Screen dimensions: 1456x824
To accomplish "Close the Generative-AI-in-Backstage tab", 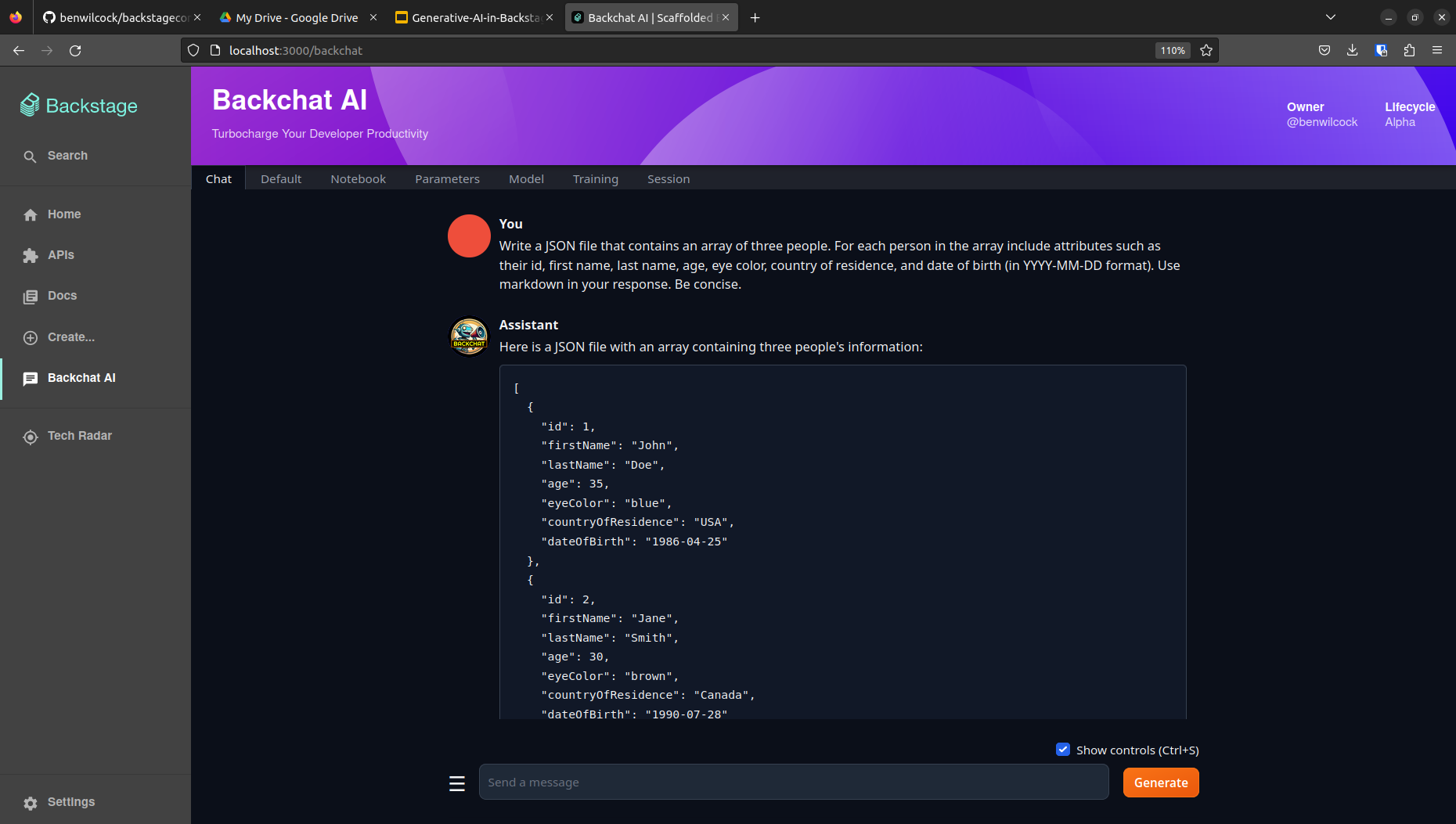I will tap(550, 17).
